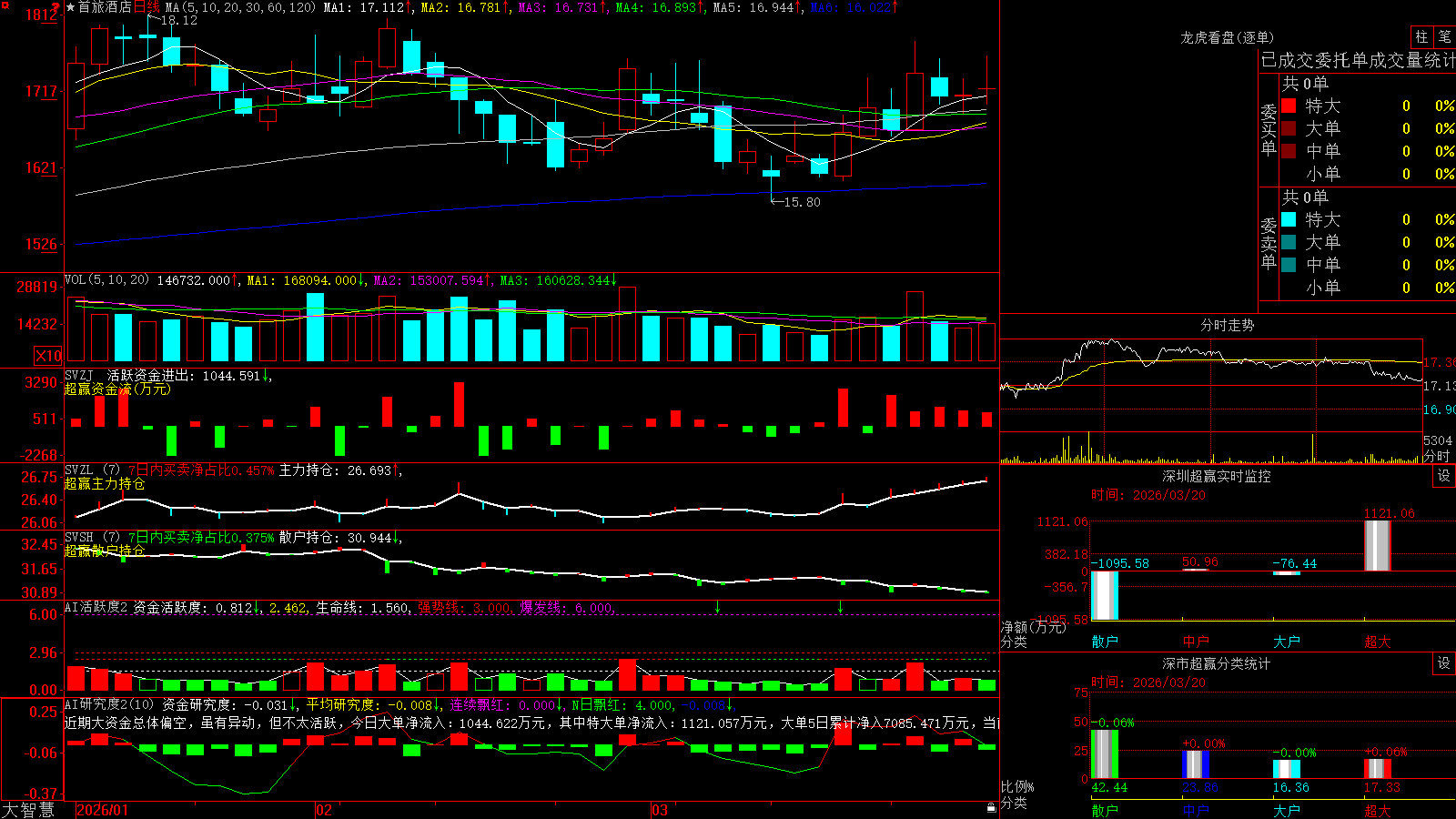Screen dimensions: 1456x819
Task: Click the 超赢资金流(万元) label
Action: click(117, 389)
